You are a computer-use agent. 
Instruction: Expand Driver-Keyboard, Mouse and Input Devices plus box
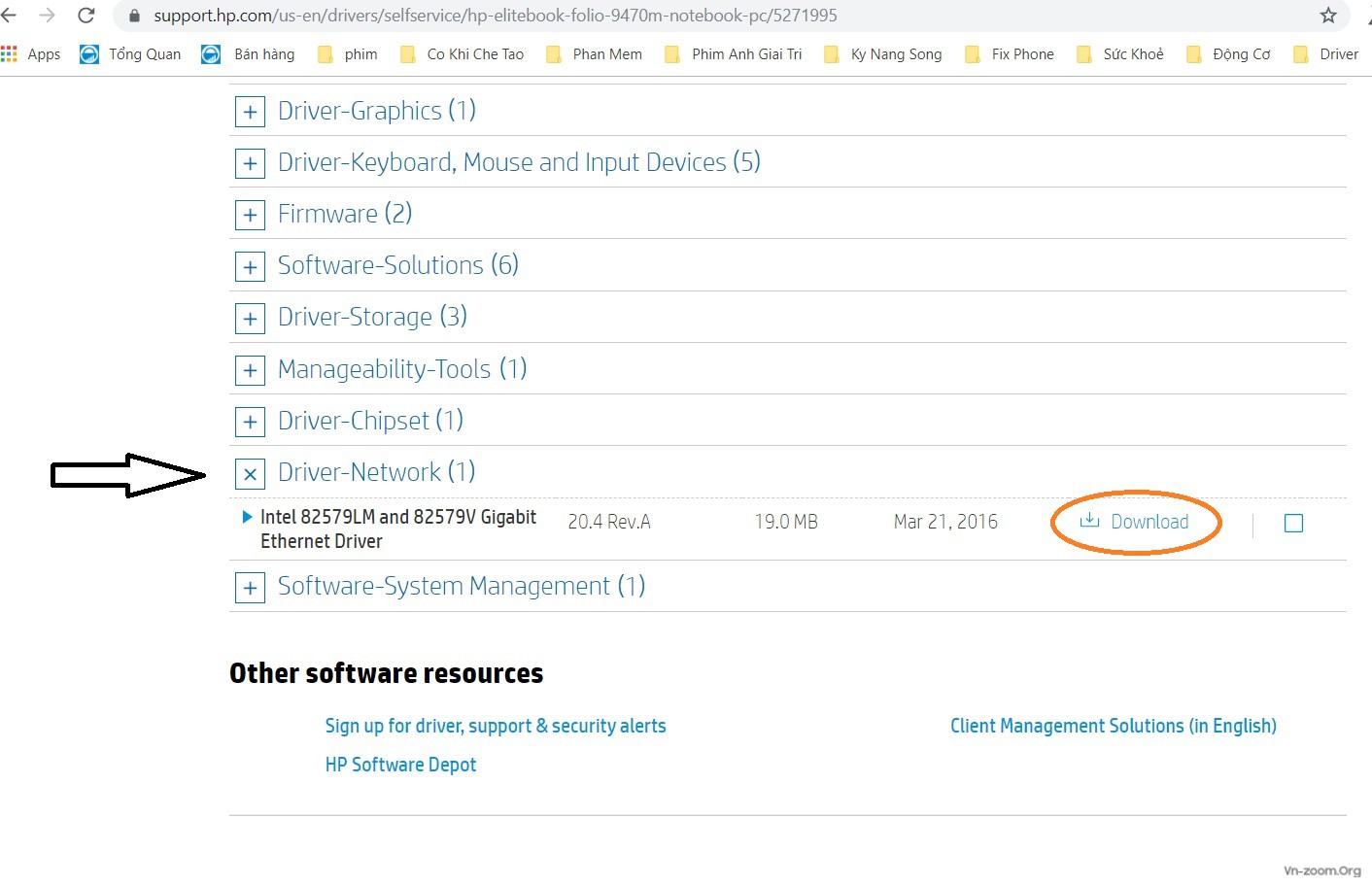[x=250, y=163]
